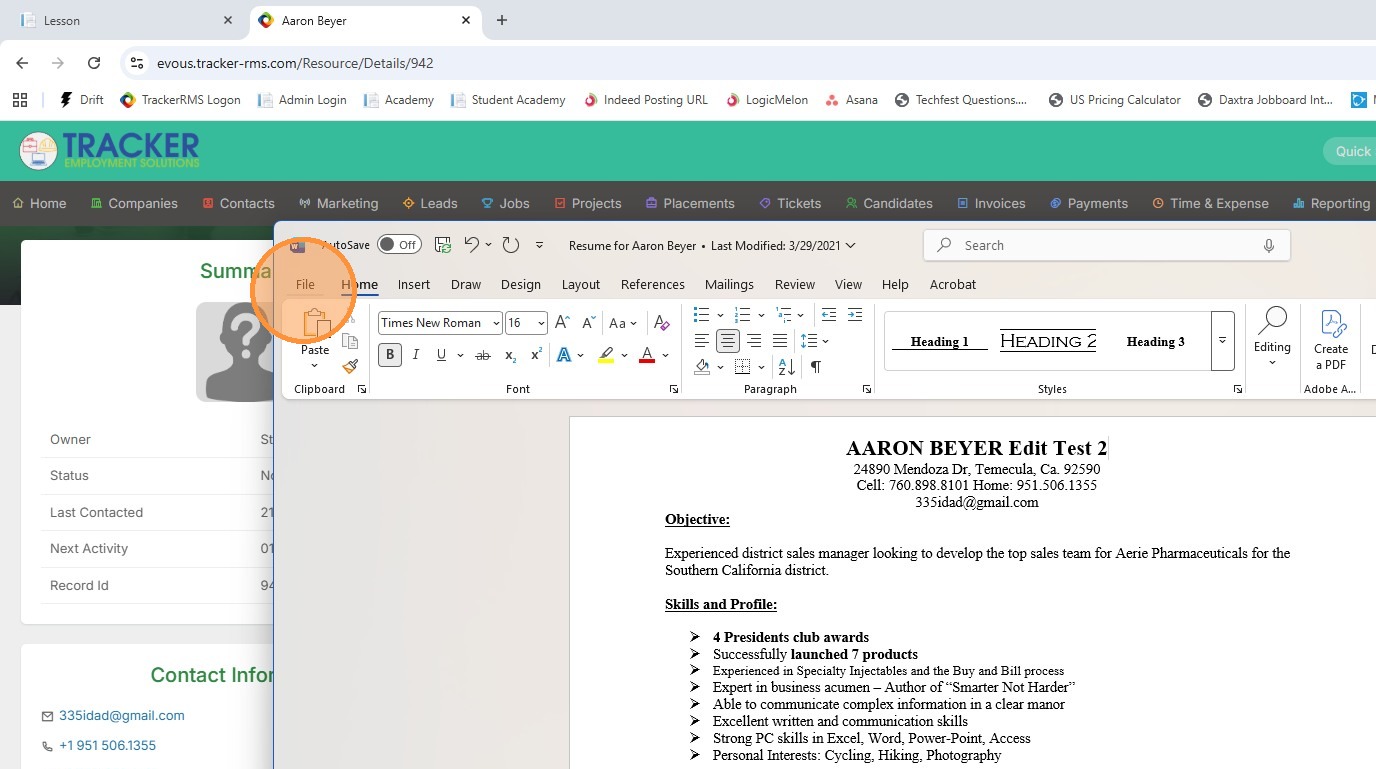Click the Redo icon in Word

pyautogui.click(x=510, y=245)
